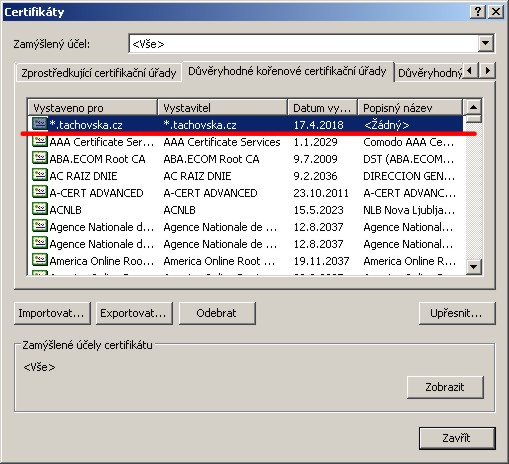Click the list scrollbar down arrow
509x464 pixels.
coord(473,267)
